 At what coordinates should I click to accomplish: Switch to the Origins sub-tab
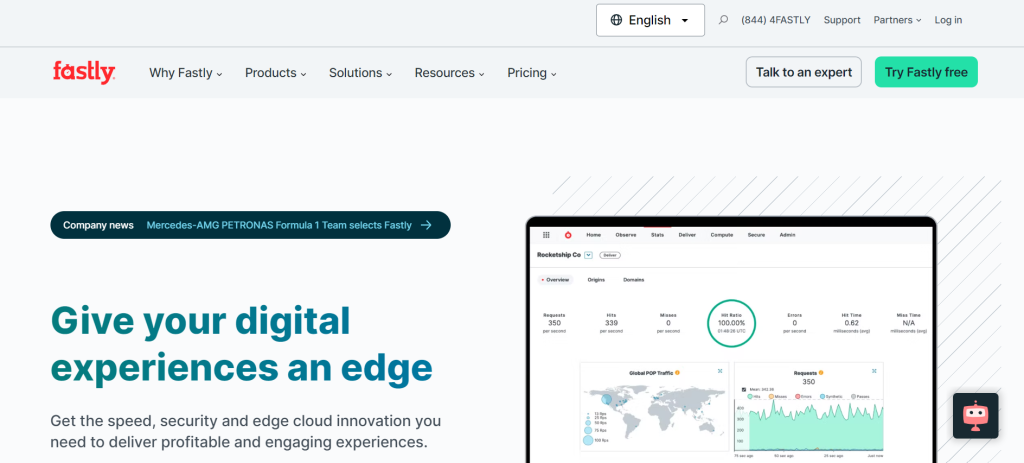coord(596,279)
